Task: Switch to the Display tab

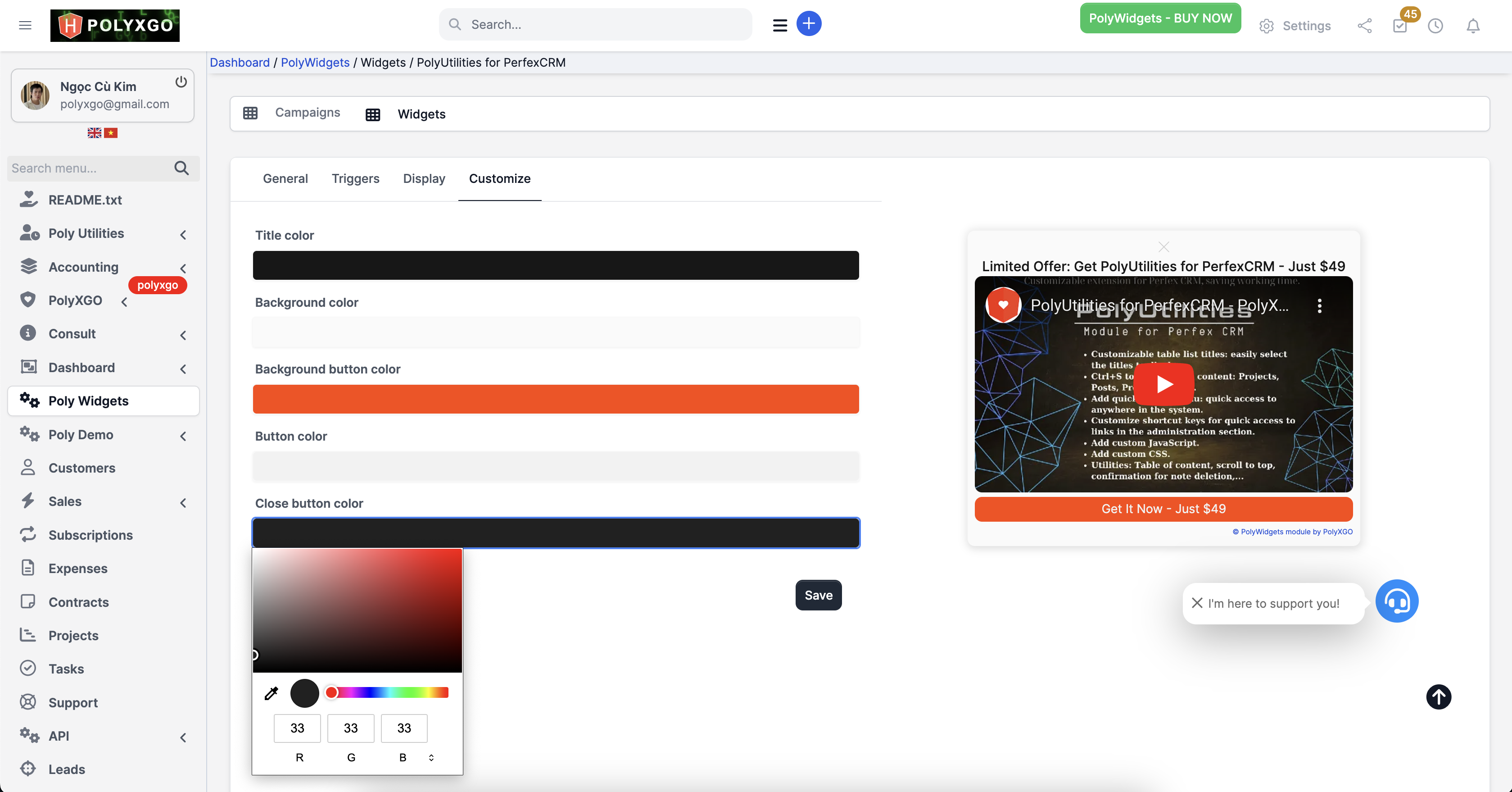Action: (424, 178)
